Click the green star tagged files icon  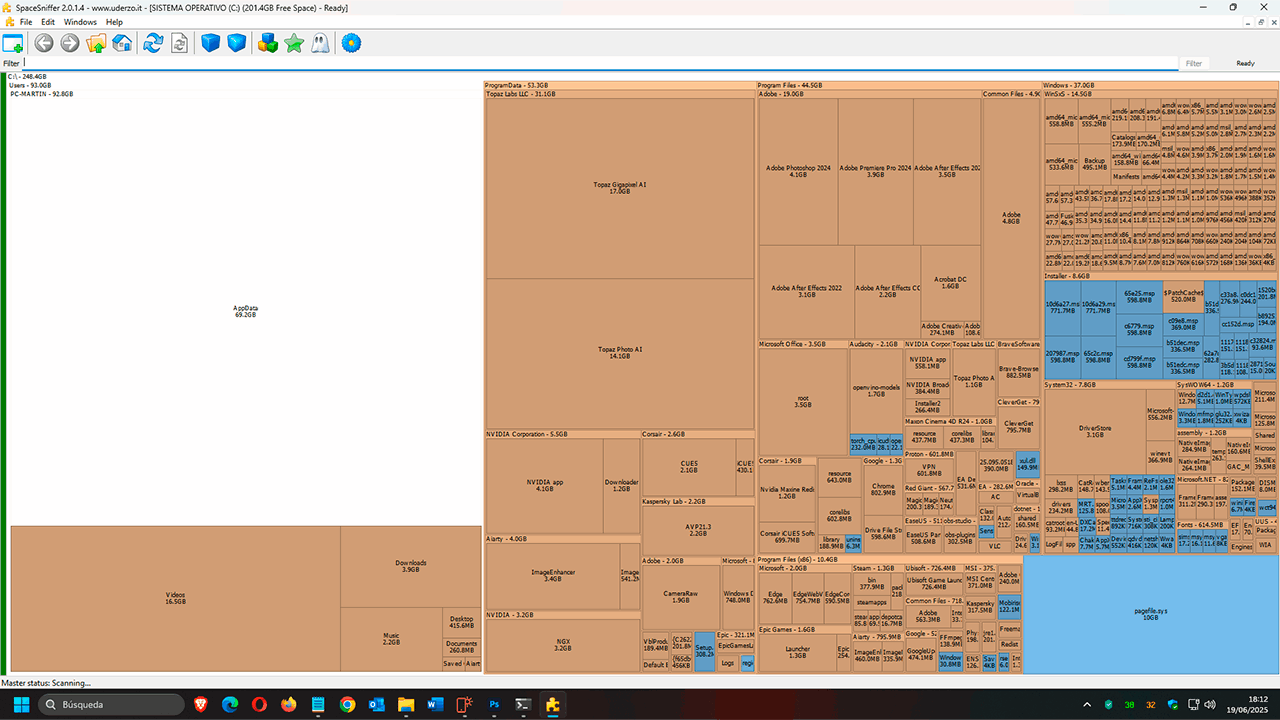(294, 43)
